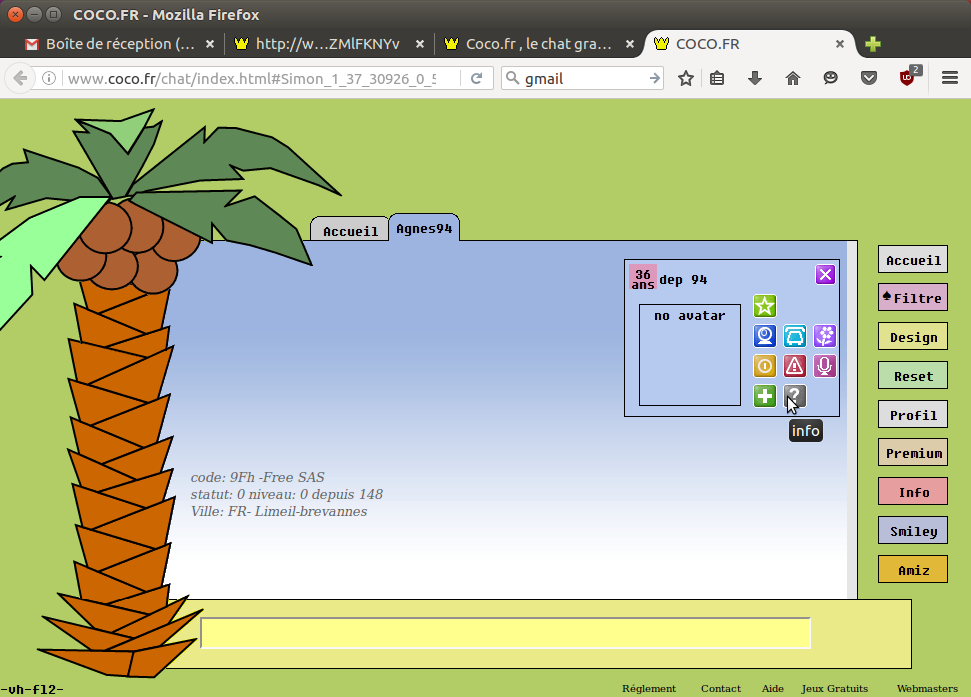Viewport: 971px width, 697px height.
Task: Select the Agnes94 conversation tab
Action: [424, 228]
